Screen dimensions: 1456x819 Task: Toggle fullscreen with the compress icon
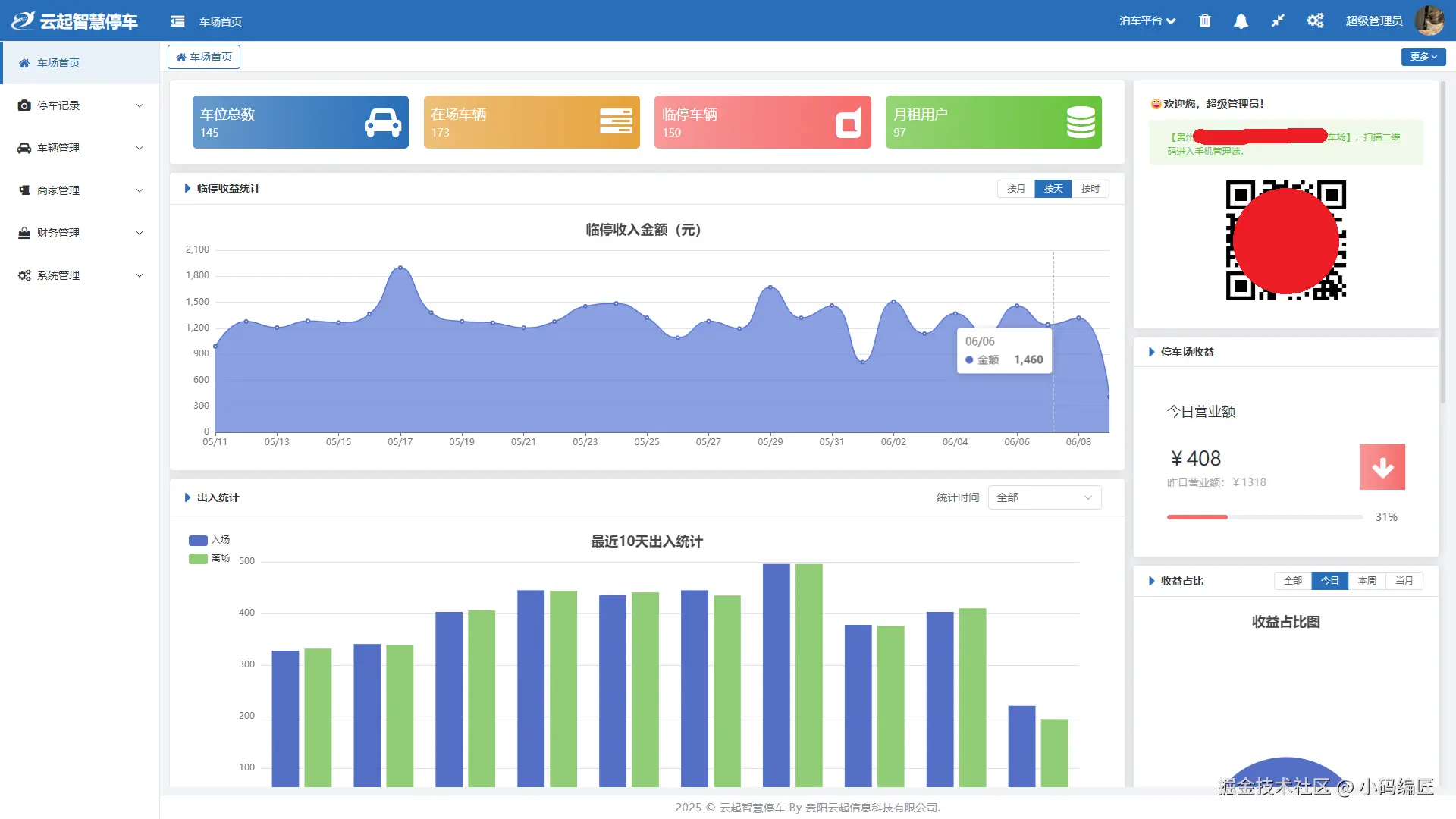click(1278, 20)
